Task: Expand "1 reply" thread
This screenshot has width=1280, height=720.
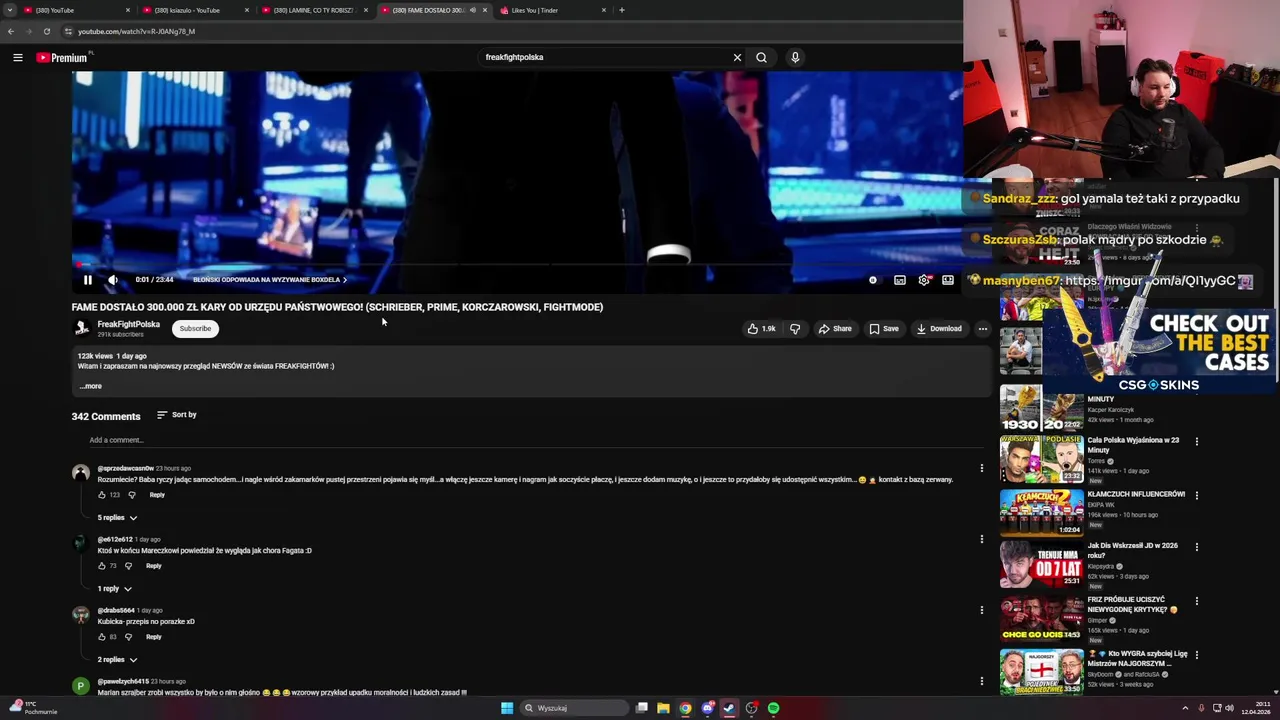Action: 114,588
